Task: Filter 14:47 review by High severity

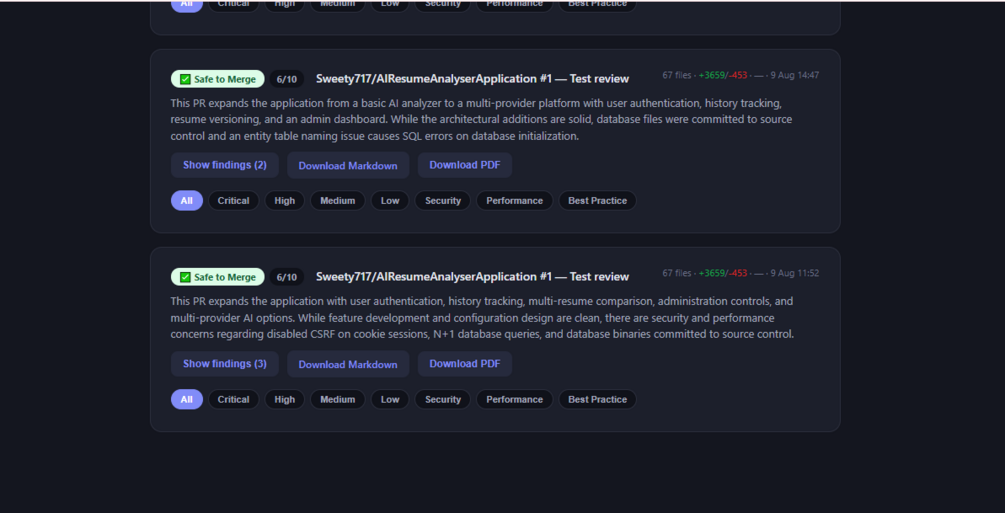Action: 285,201
